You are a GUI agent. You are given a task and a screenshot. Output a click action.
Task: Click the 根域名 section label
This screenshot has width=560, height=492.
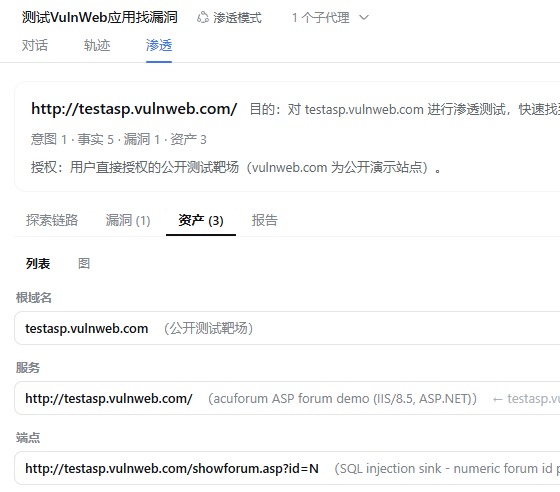(x=34, y=297)
